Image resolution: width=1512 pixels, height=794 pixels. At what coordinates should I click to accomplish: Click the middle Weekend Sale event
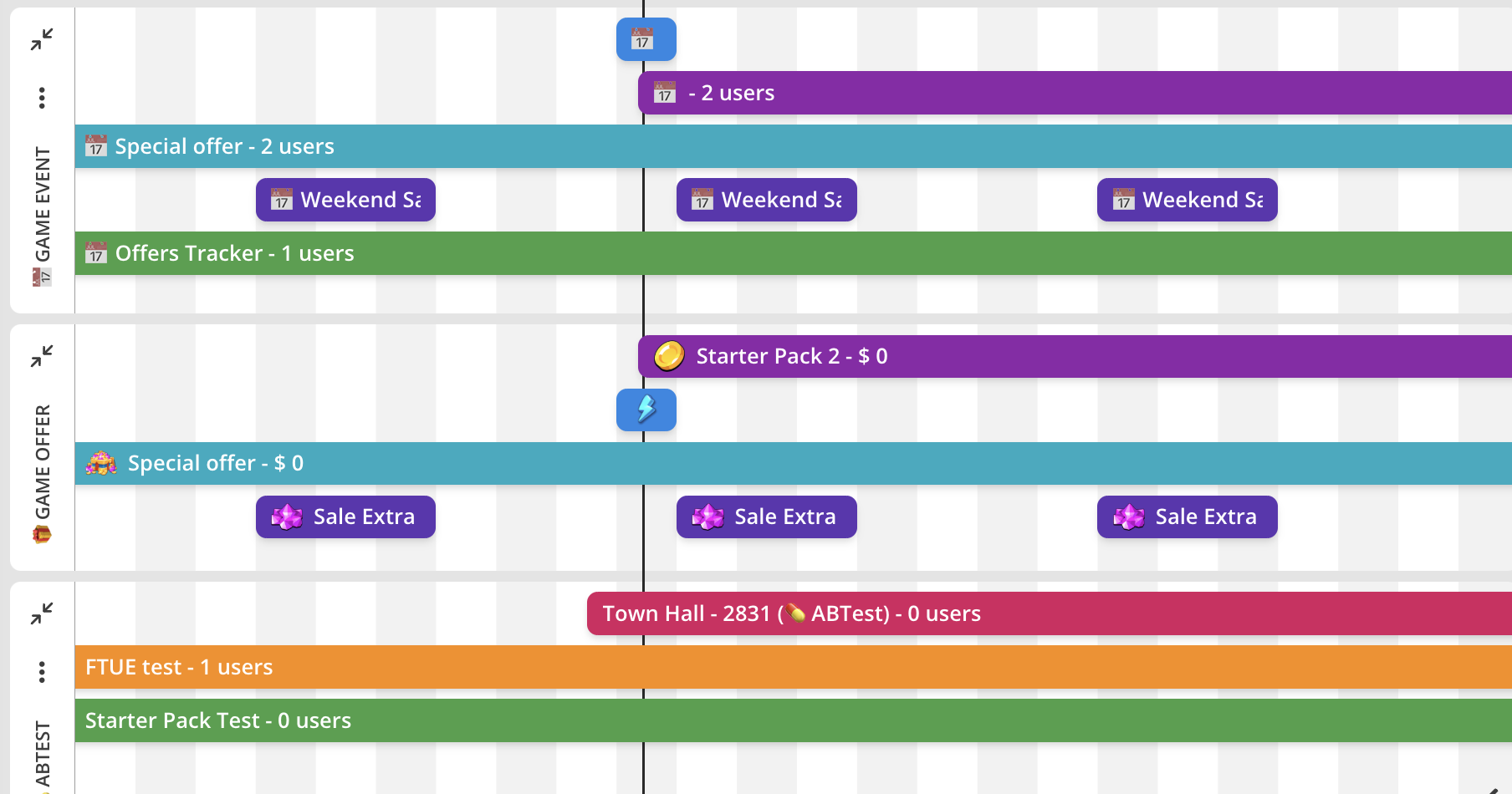[766, 200]
